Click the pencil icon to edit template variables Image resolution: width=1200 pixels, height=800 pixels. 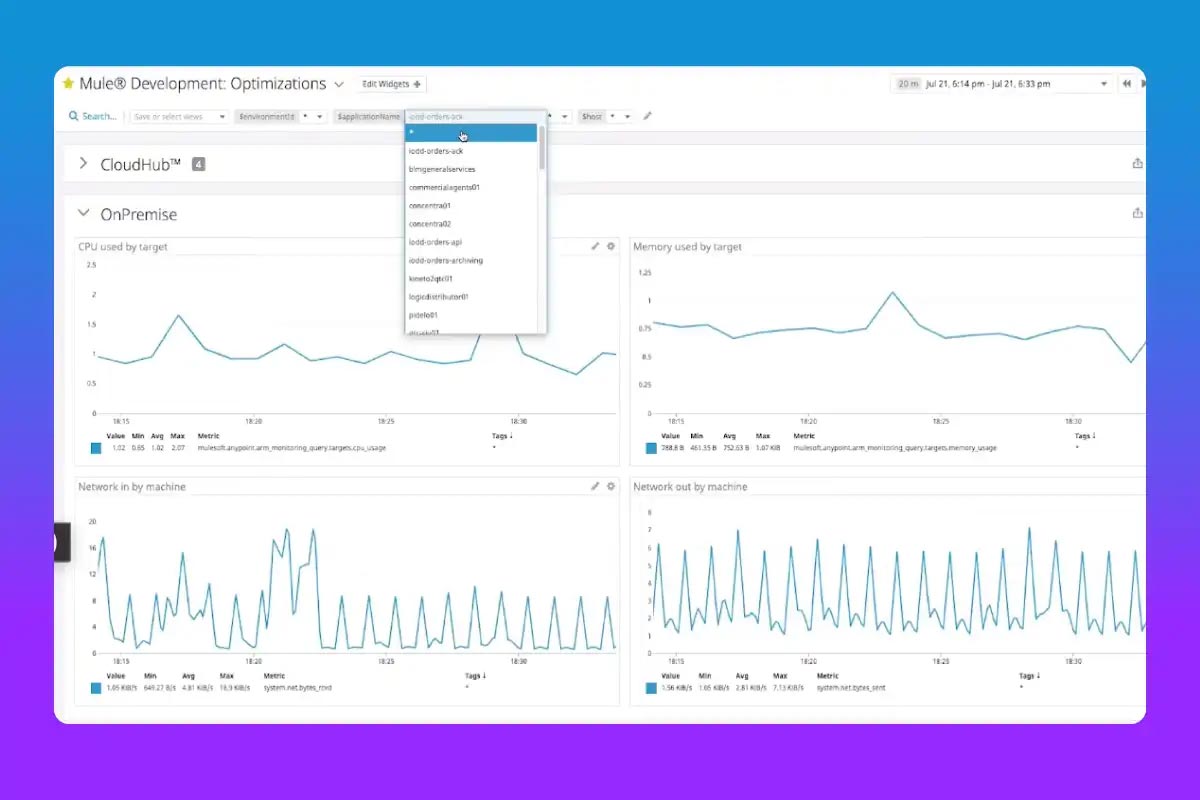[647, 116]
